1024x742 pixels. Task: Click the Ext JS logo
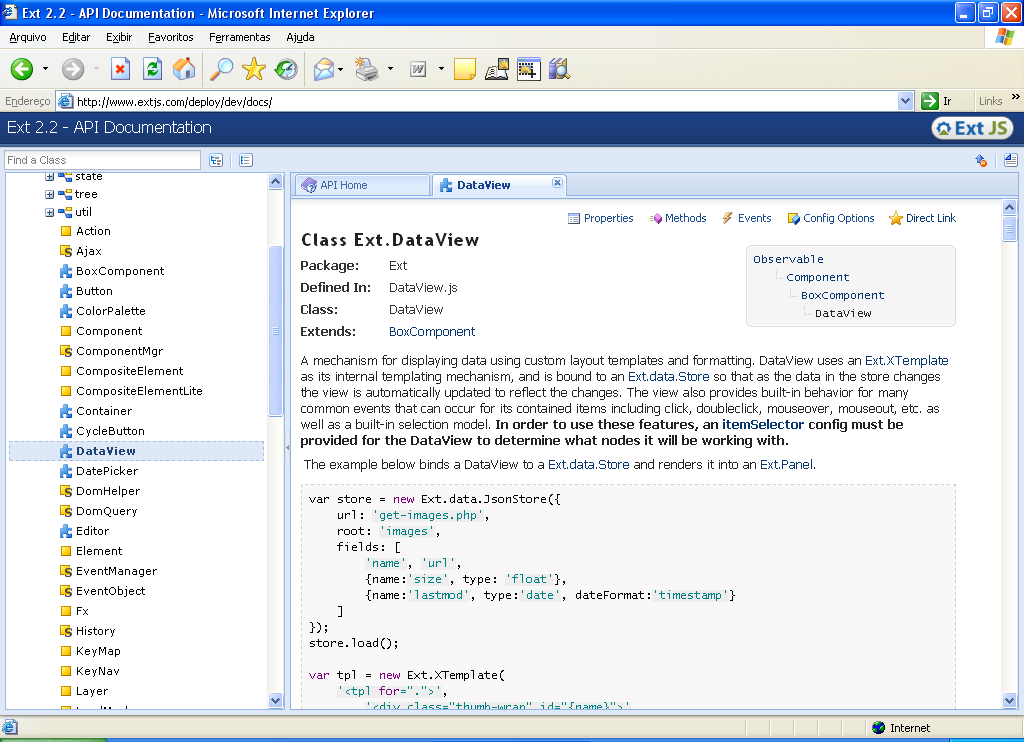(x=972, y=128)
